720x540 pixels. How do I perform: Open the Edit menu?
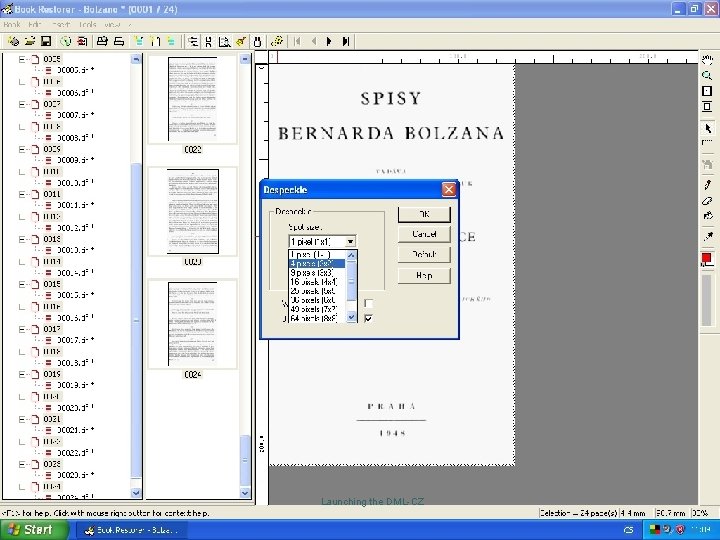35,25
